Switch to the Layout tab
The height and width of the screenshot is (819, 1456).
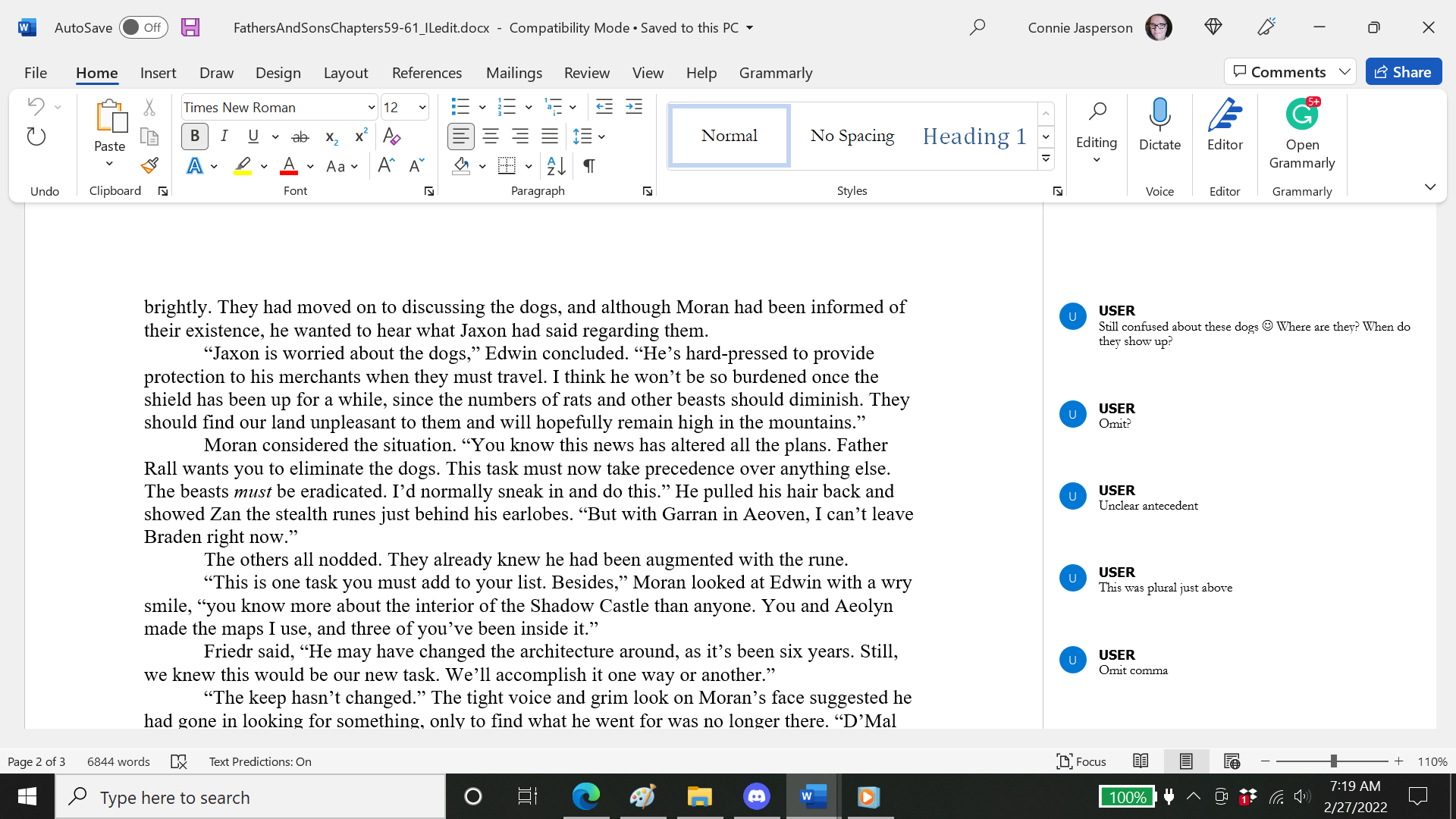[346, 73]
